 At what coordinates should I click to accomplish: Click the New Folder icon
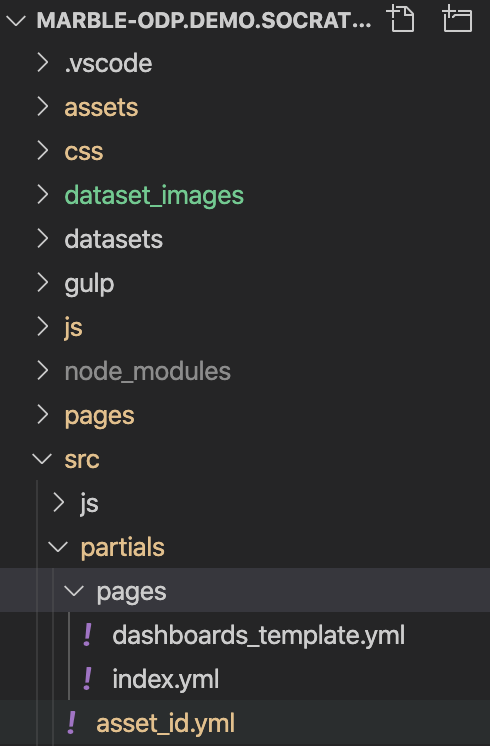tap(457, 19)
